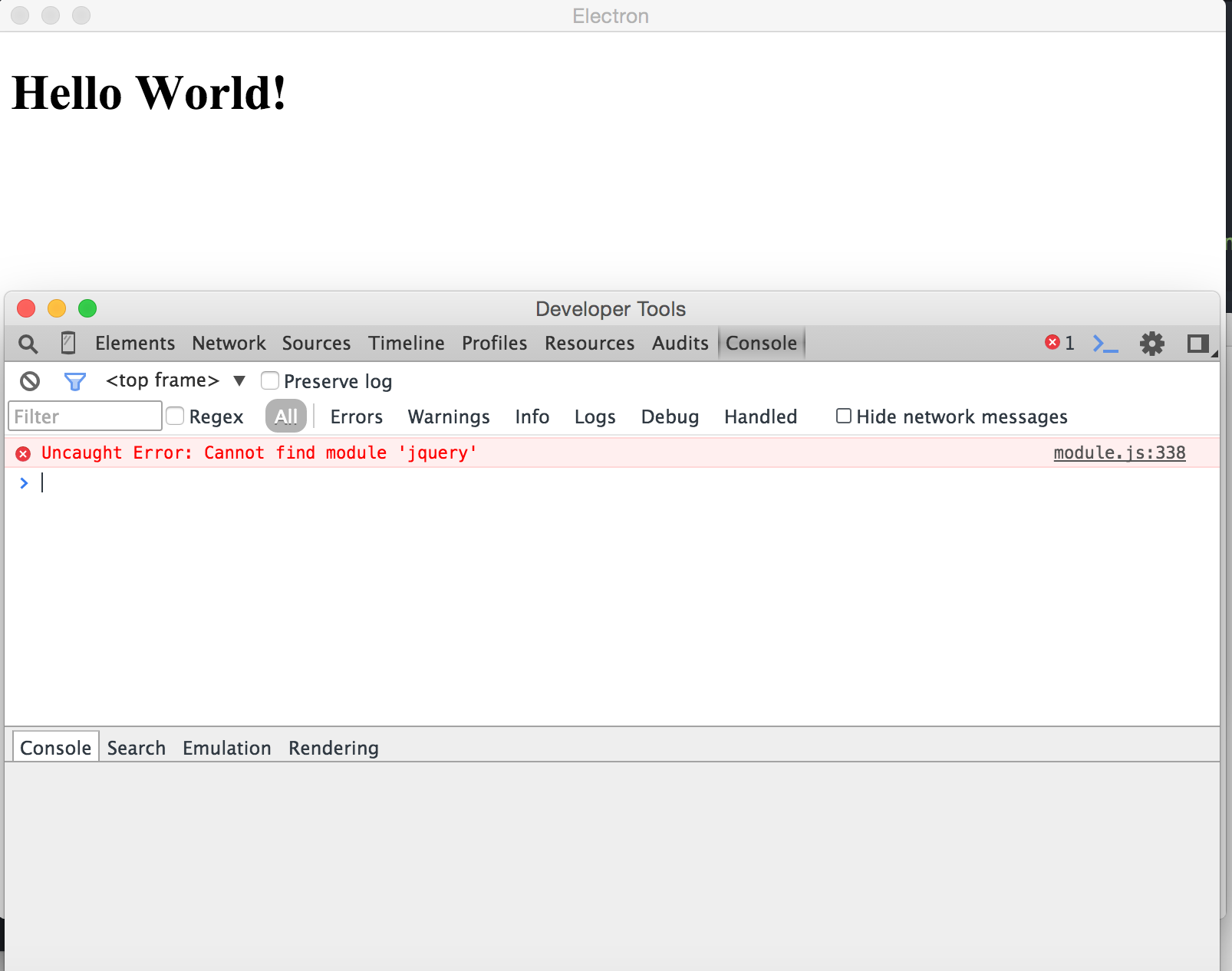Open the drawer Search tab
Screen dimensions: 1232x971
[137, 748]
